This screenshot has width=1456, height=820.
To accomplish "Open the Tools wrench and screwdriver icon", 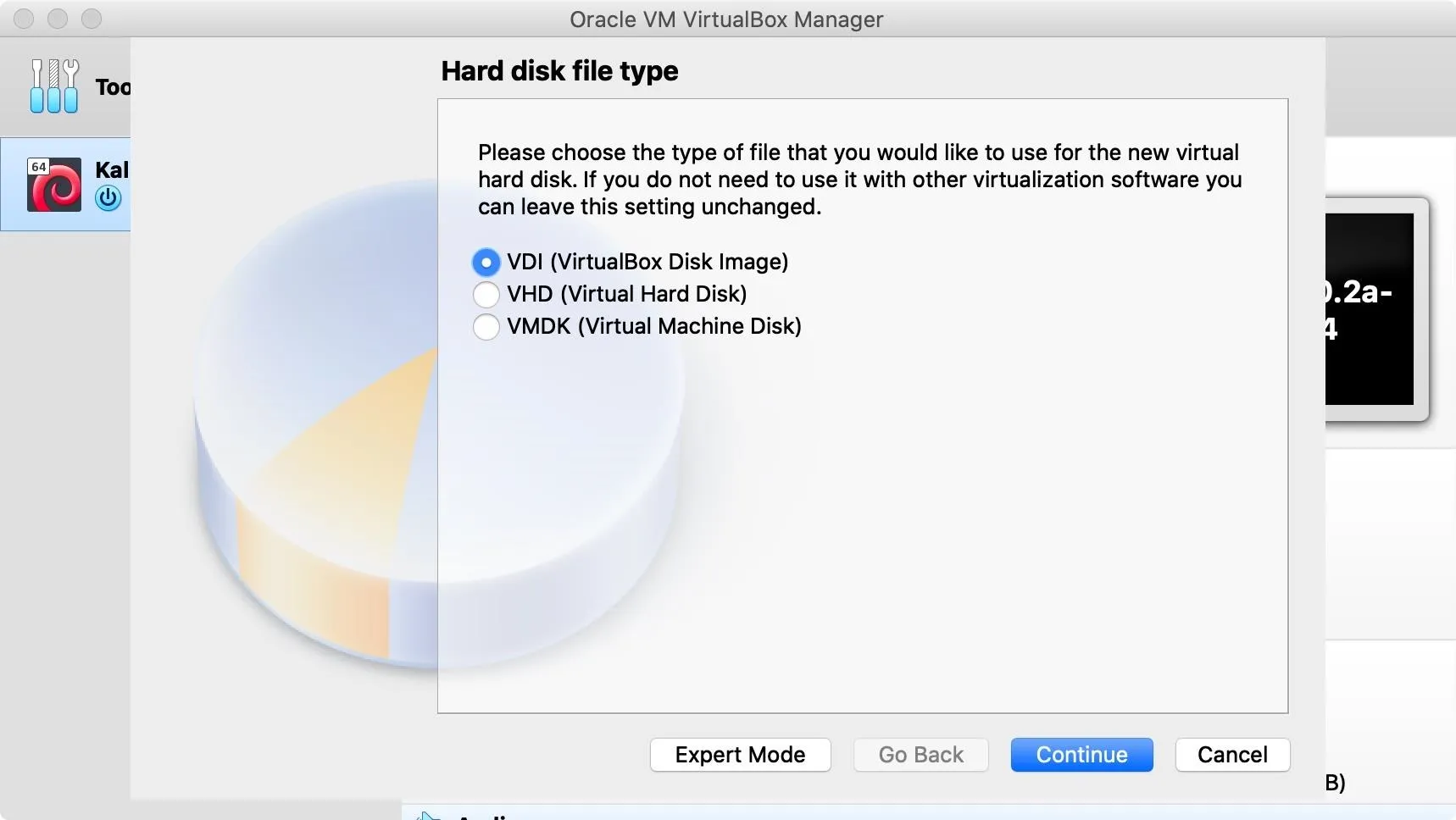I will 54,86.
